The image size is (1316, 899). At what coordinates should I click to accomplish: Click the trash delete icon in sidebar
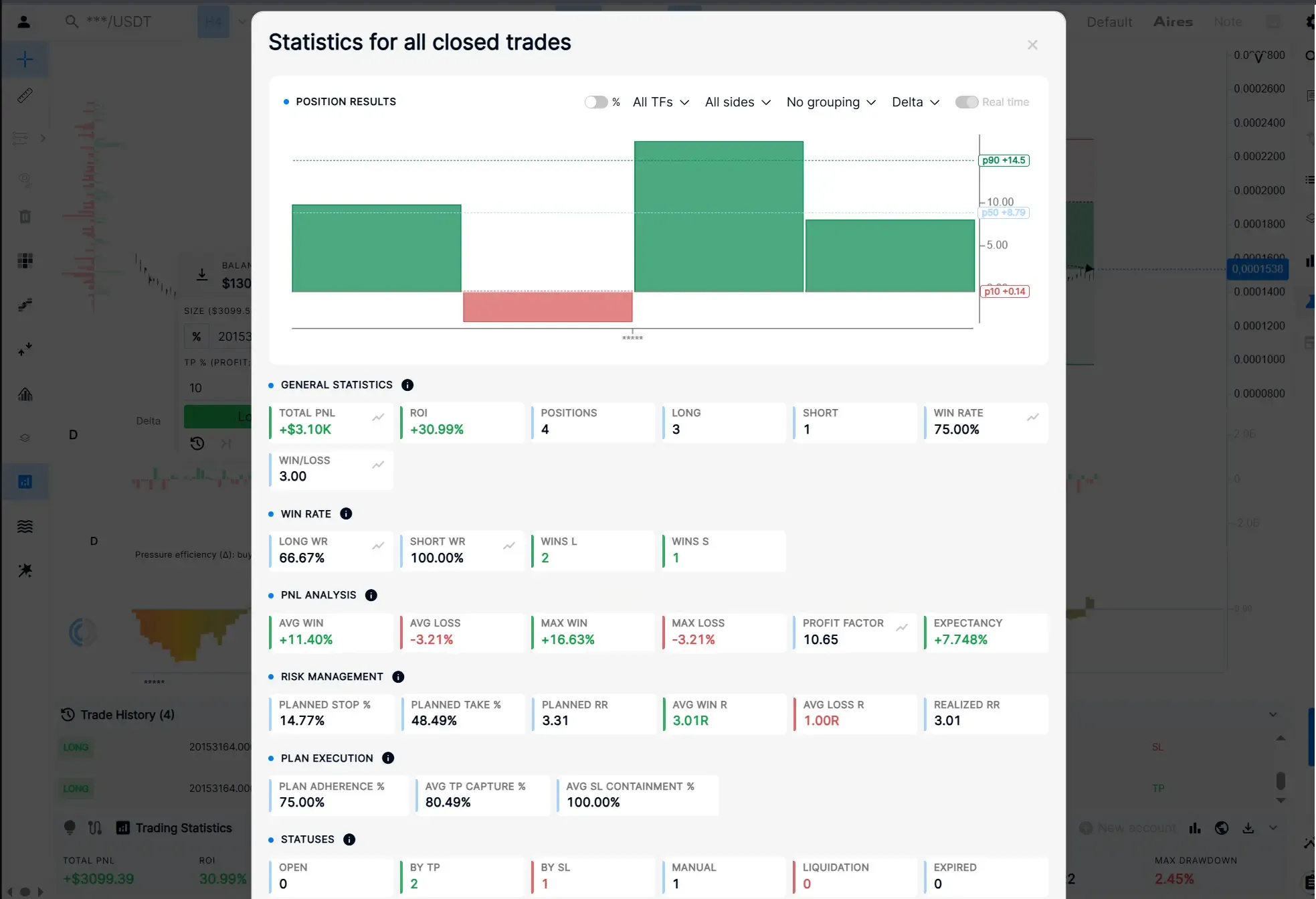point(25,216)
